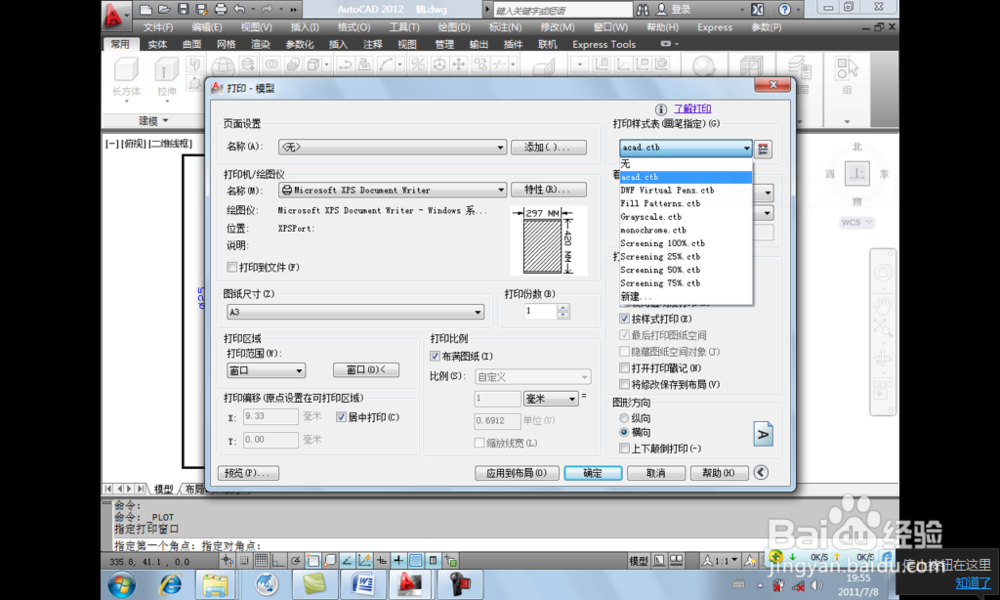The height and width of the screenshot is (600, 1000).
Task: Select monochrome.ctb in plot style list
Action: (x=686, y=230)
